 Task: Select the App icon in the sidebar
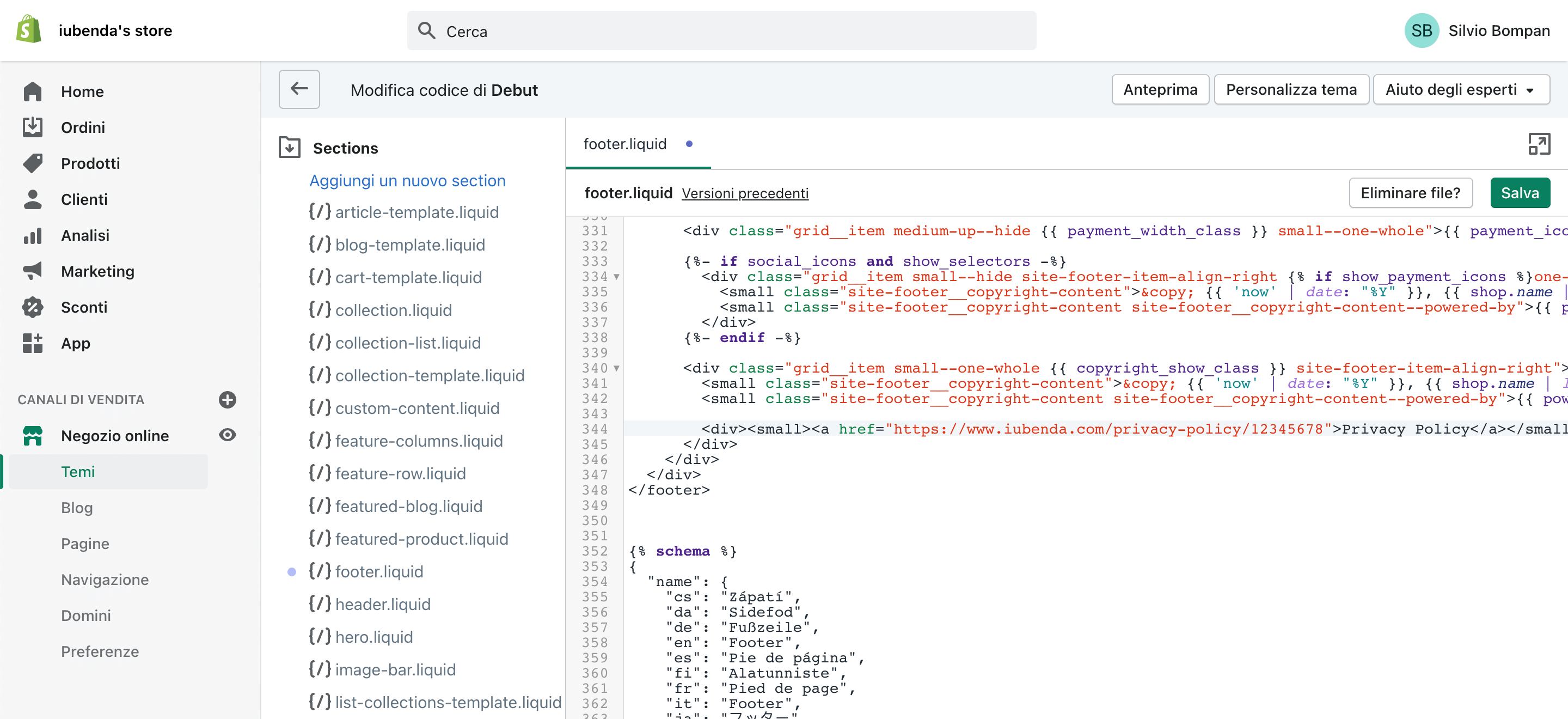[33, 343]
